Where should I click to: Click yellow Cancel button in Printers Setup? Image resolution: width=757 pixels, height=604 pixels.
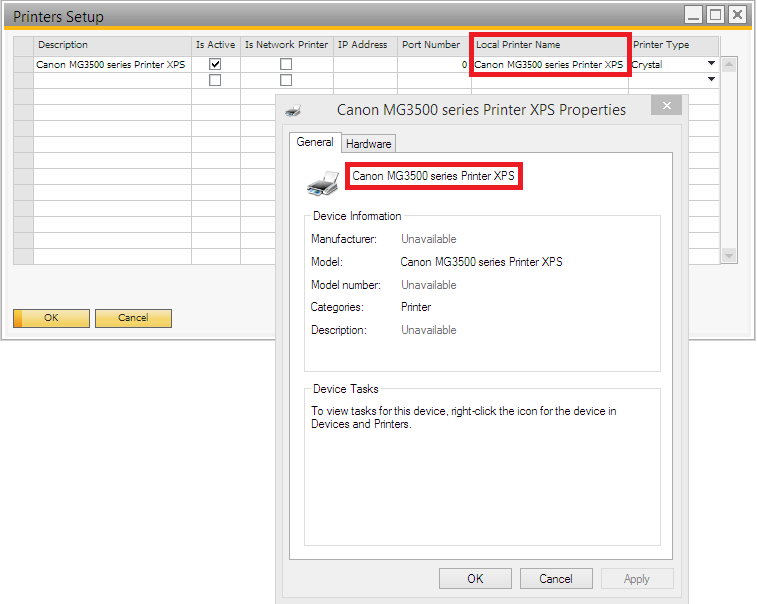click(132, 318)
